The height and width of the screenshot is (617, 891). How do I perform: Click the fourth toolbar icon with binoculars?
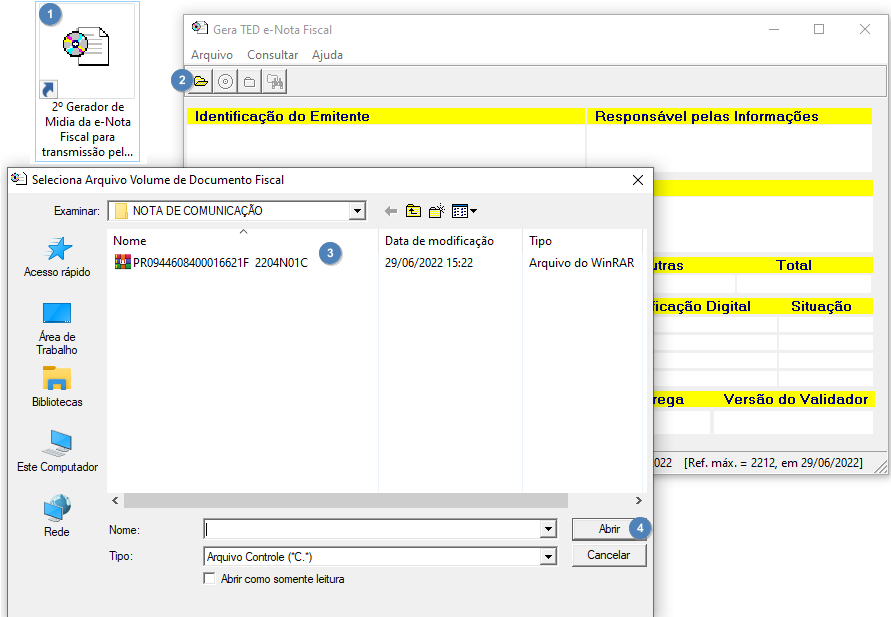(x=275, y=82)
